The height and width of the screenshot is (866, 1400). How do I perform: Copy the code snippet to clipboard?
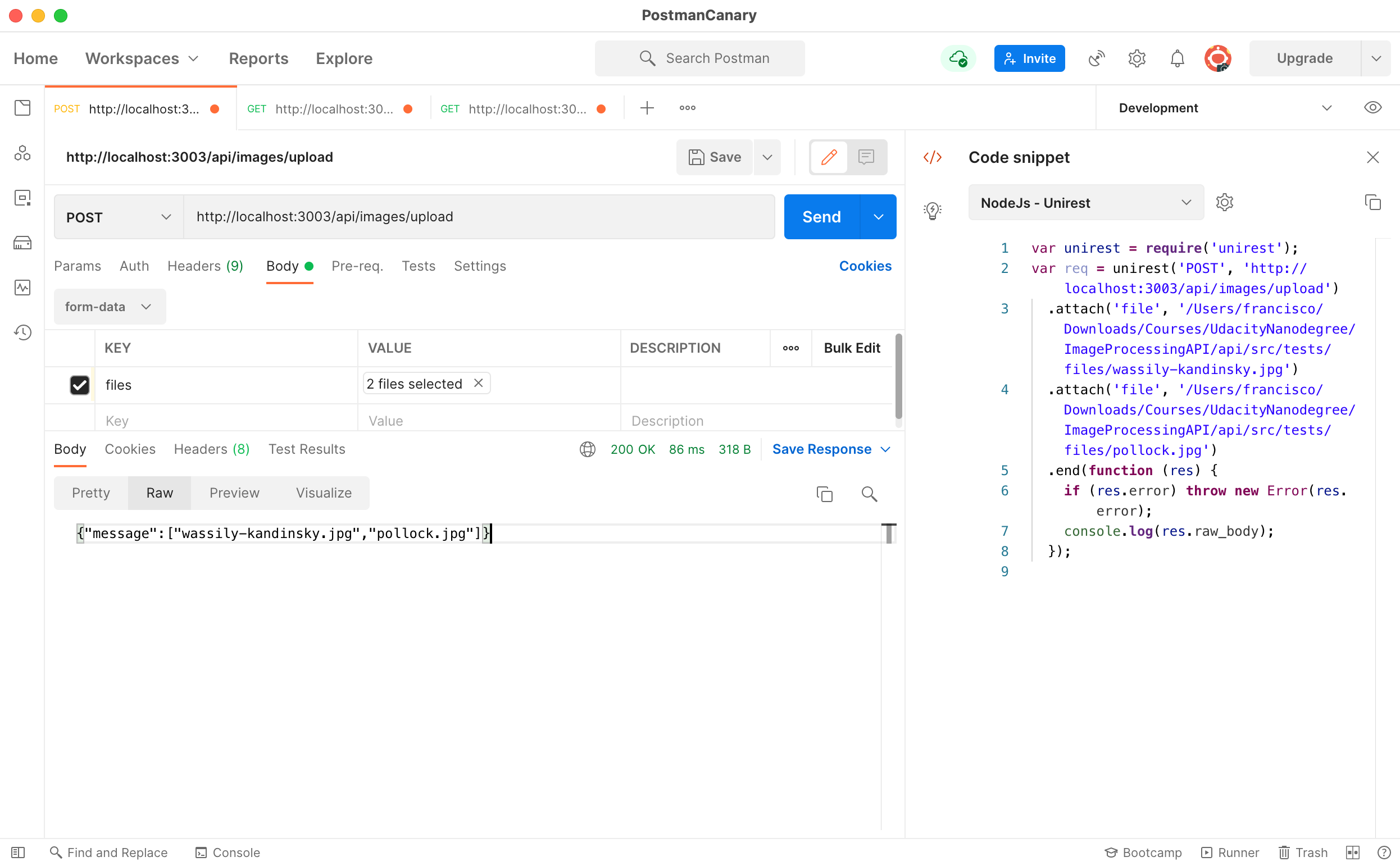pos(1372,202)
